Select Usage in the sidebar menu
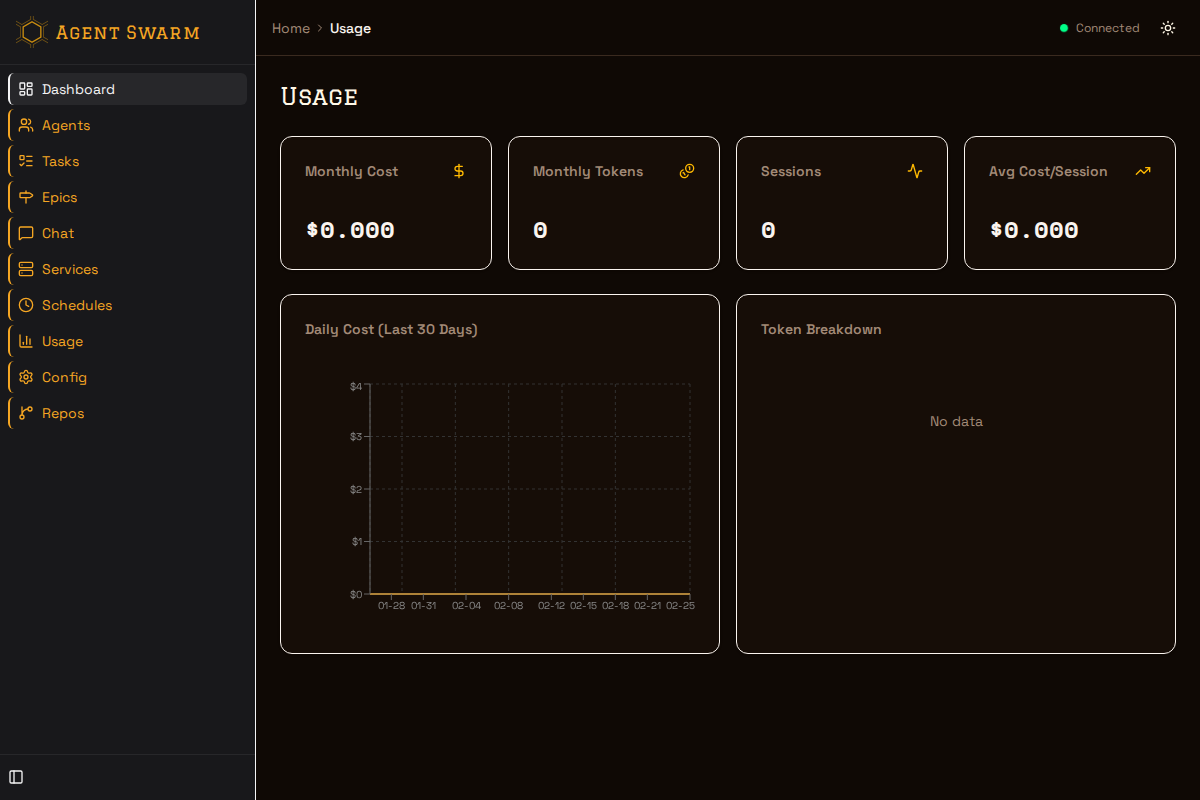 point(62,341)
